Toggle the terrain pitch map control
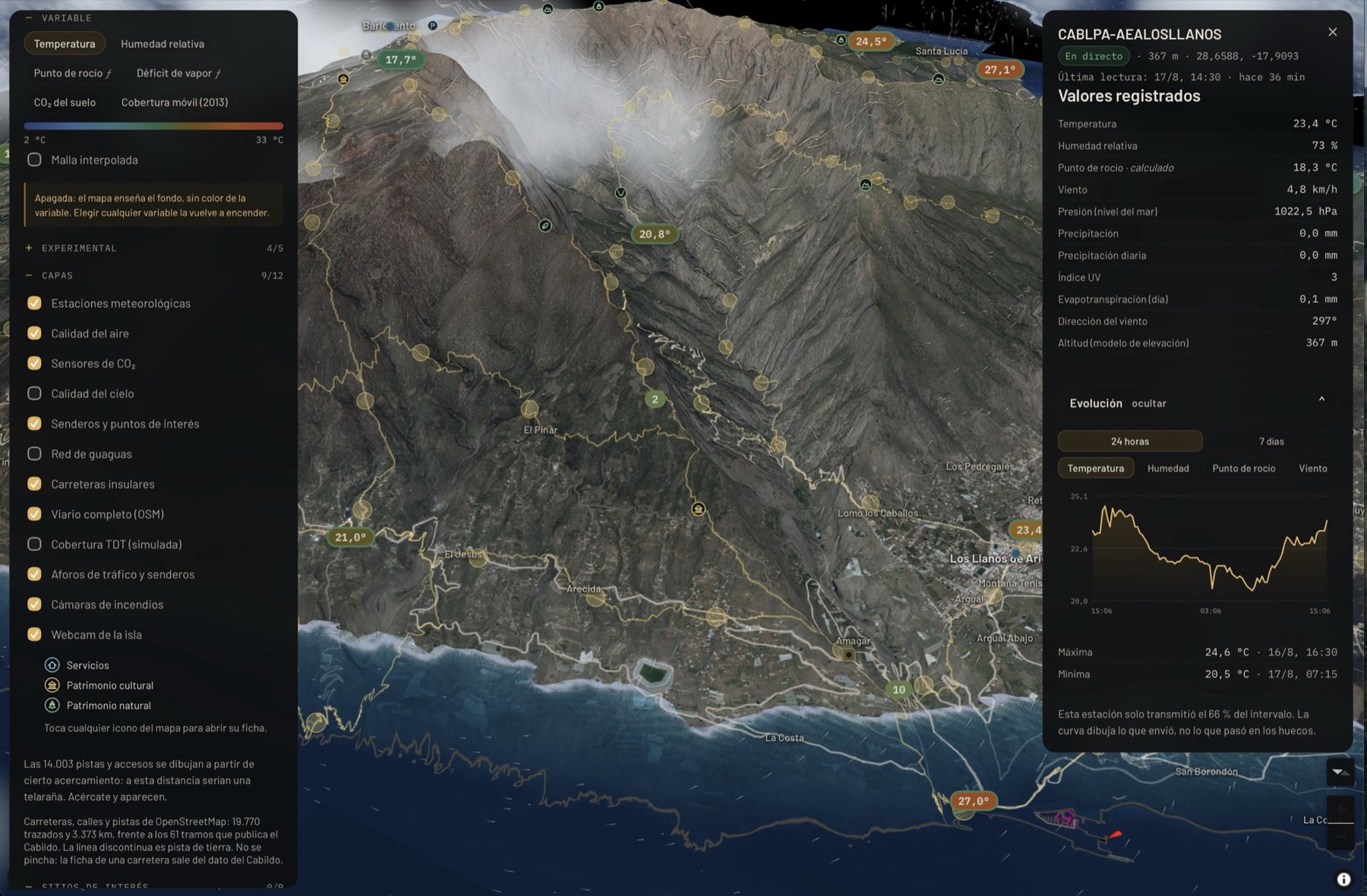 (1340, 772)
